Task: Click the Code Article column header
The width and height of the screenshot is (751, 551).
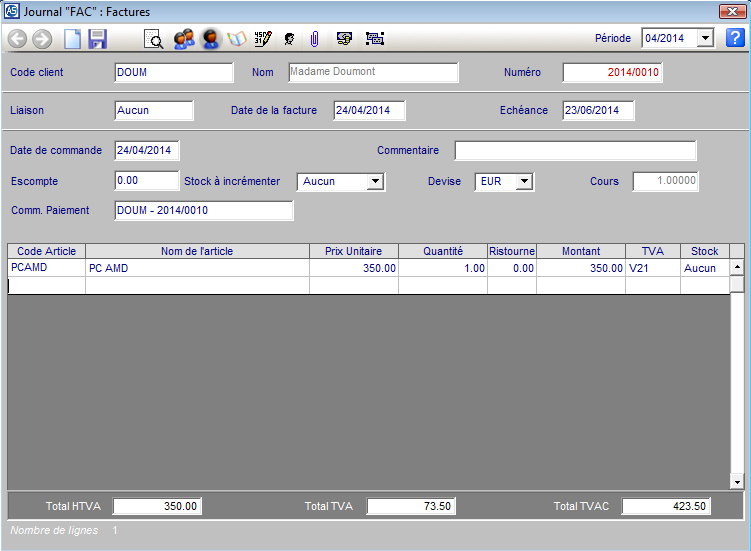Action: click(x=46, y=251)
